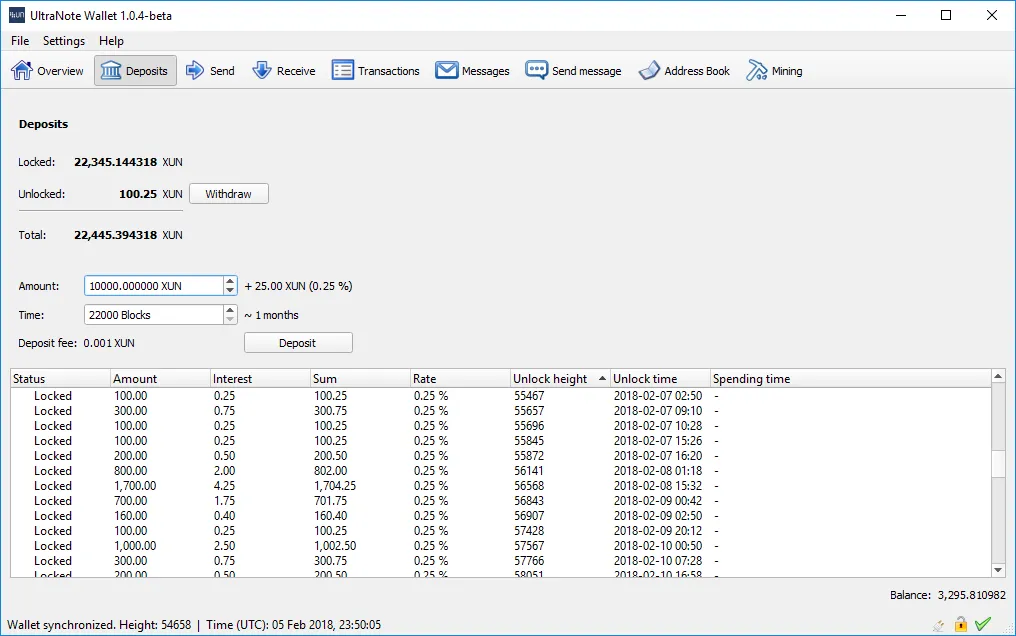Select the row with unlock height 57567
The width and height of the screenshot is (1016, 636).
point(501,546)
